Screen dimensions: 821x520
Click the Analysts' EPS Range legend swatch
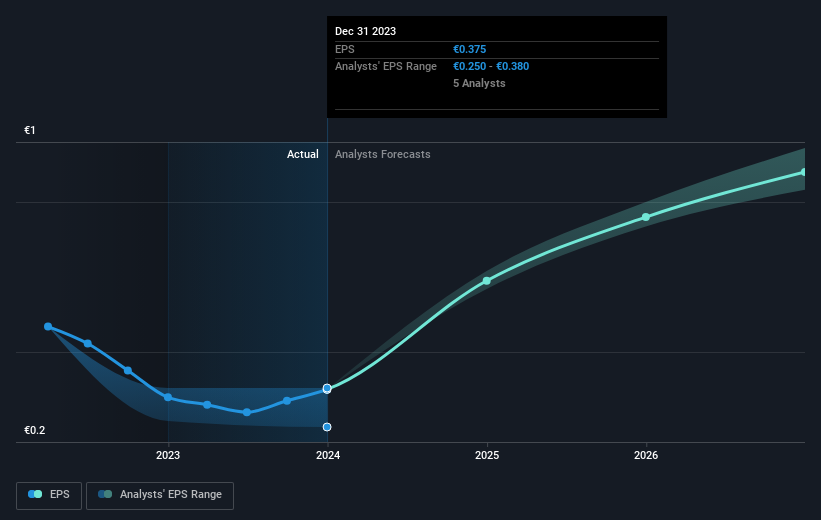click(105, 494)
